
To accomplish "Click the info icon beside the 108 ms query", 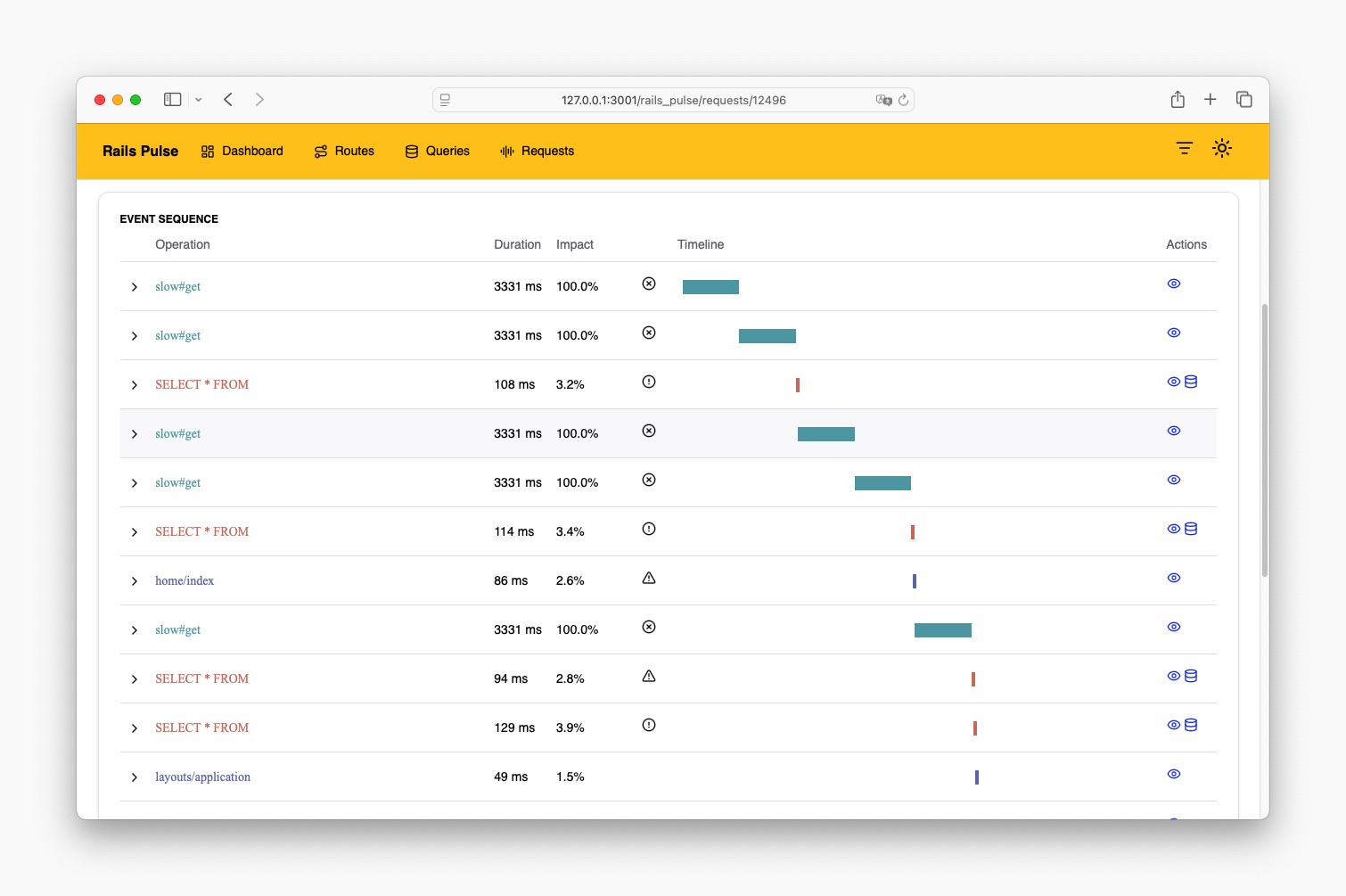I will click(648, 382).
